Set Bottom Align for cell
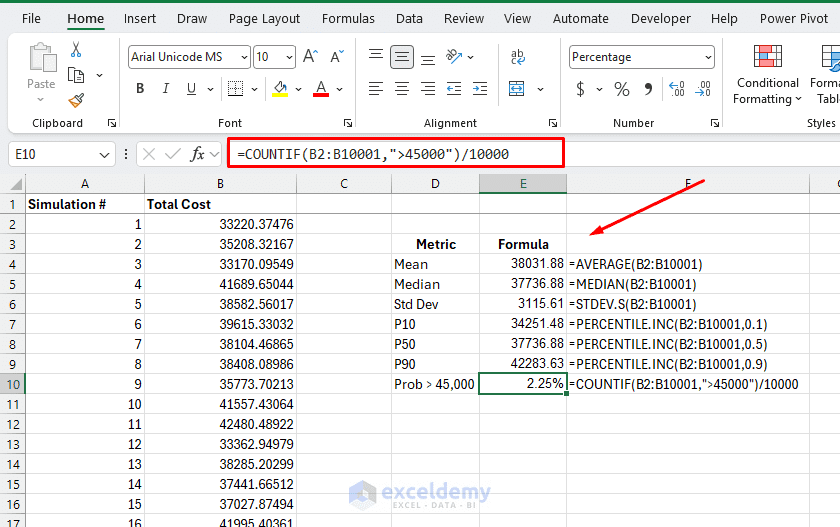Image resolution: width=840 pixels, height=527 pixels. click(x=428, y=59)
